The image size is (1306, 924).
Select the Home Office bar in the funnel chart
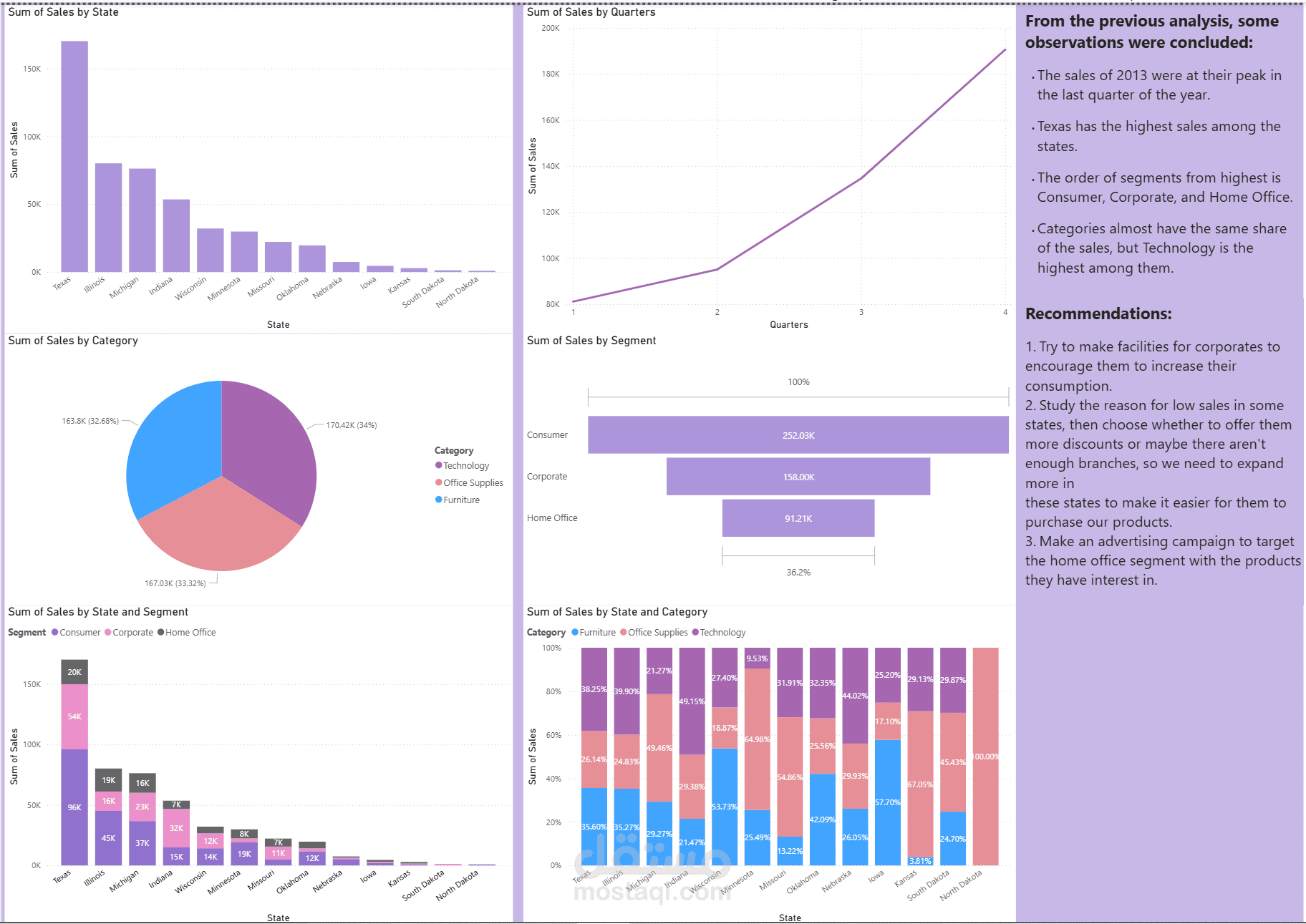coord(798,517)
